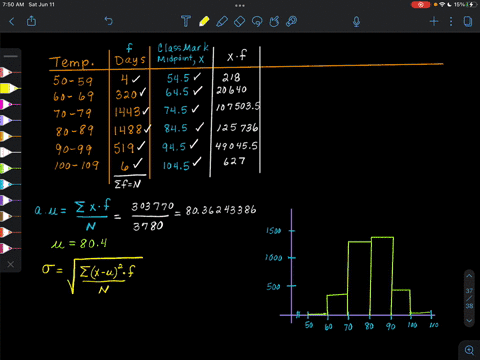Tap the red screen recording indicator
Screen dimensions: 480x360
pos(420,5)
